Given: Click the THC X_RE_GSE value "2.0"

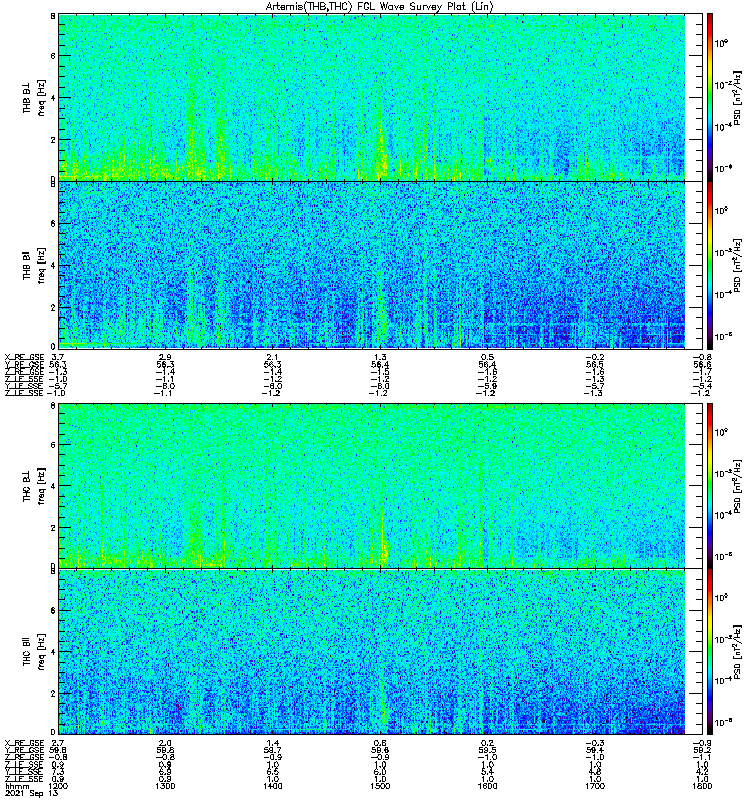Looking at the screenshot, I should click(x=165, y=743).
